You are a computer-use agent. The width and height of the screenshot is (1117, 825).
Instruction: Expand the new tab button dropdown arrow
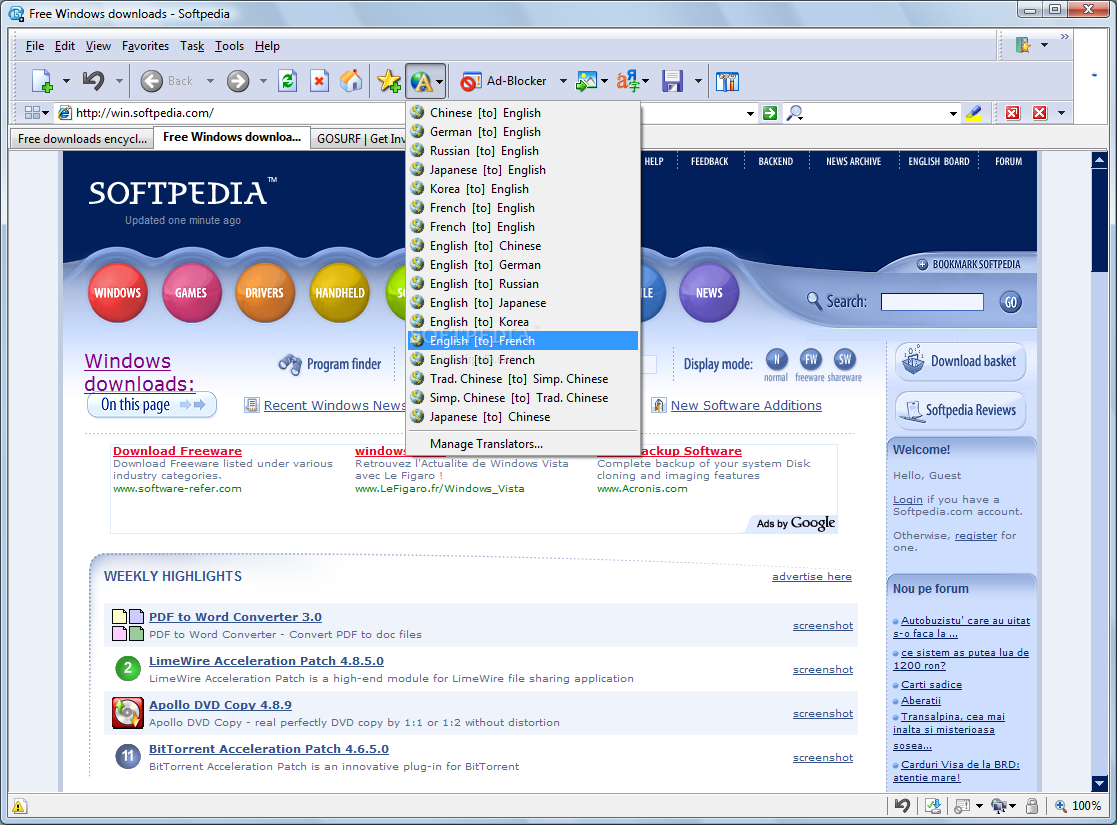tap(66, 81)
